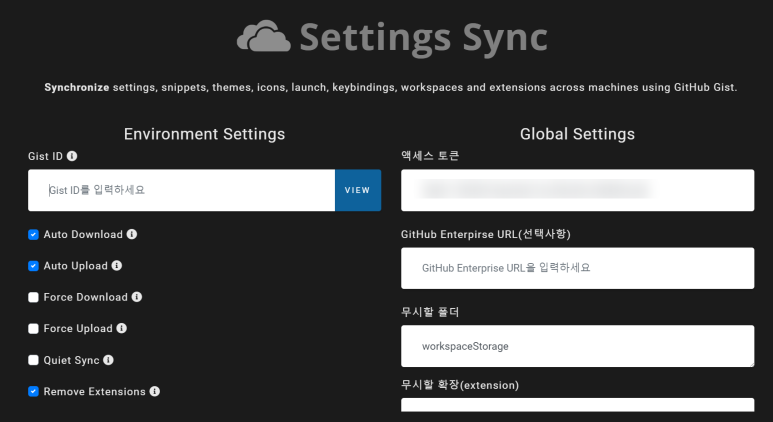
Task: Click the GitHub Enterprise URL input field
Action: click(577, 268)
